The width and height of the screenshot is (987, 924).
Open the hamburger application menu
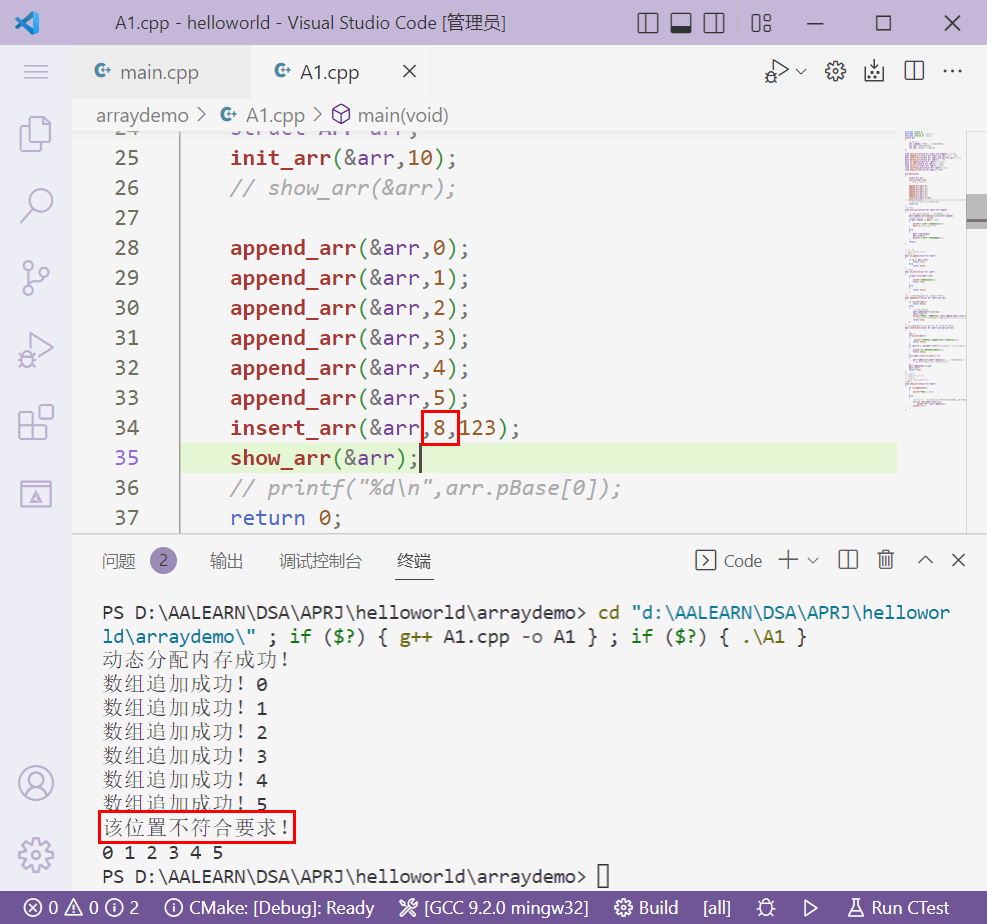pos(36,72)
